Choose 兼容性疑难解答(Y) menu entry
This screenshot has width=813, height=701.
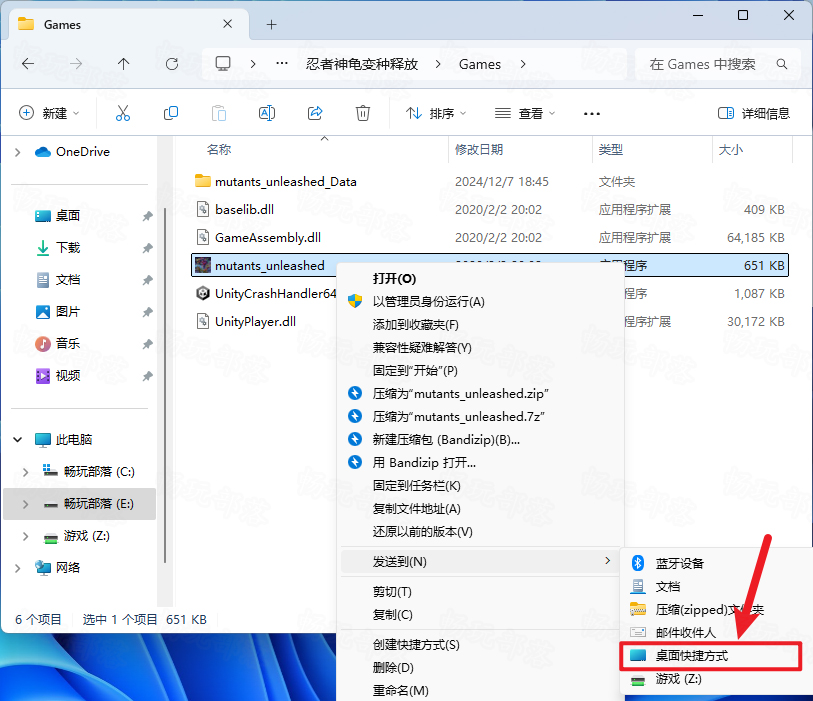click(482, 347)
